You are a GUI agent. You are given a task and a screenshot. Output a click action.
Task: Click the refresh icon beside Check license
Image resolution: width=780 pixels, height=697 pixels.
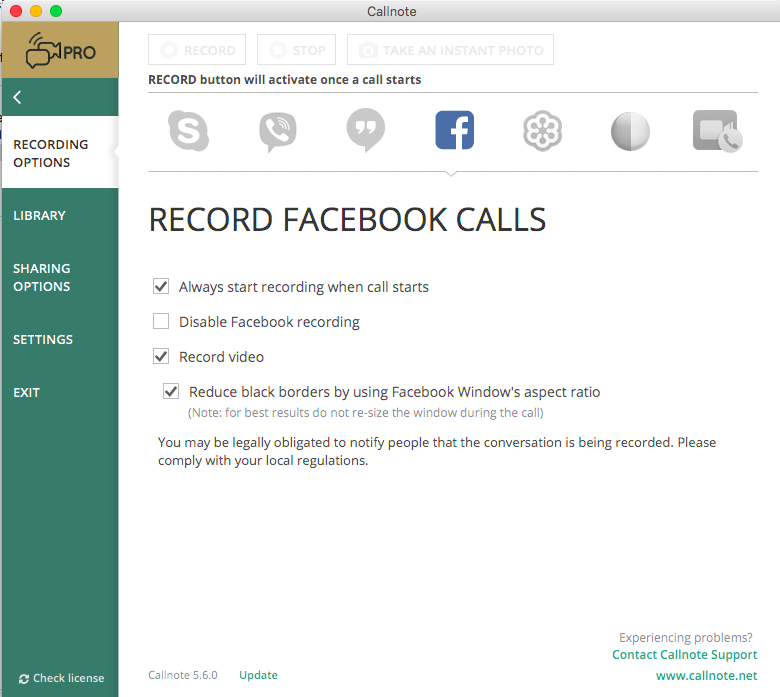[23, 679]
